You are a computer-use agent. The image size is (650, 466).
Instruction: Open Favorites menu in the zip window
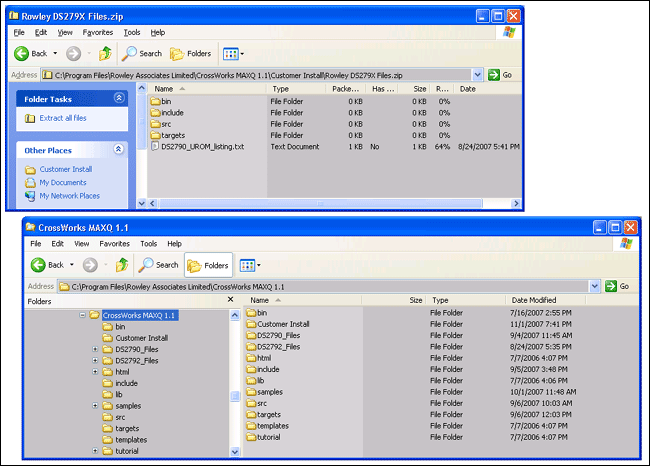(97, 32)
